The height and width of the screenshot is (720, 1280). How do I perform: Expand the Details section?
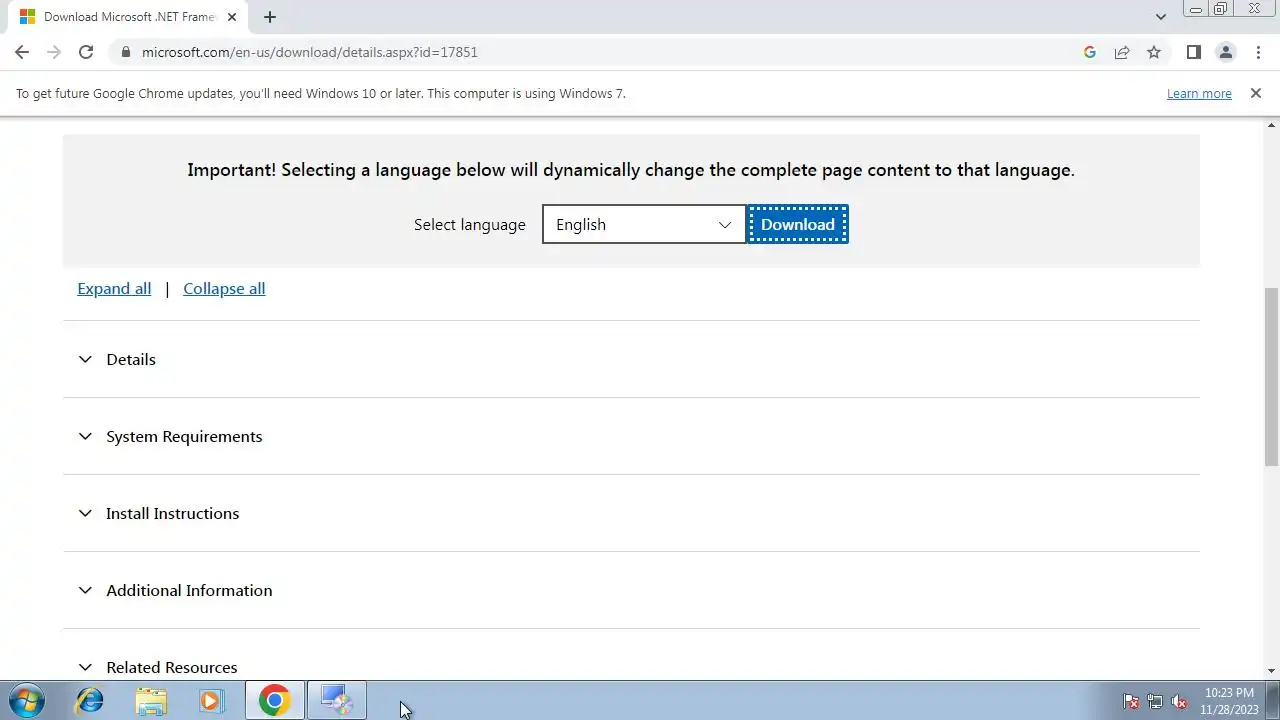[x=631, y=359]
